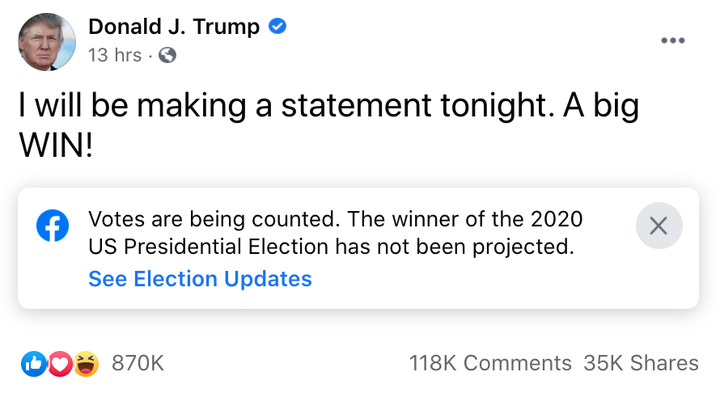View the 35K Shares list
This screenshot has width=720, height=393.
pos(641,363)
